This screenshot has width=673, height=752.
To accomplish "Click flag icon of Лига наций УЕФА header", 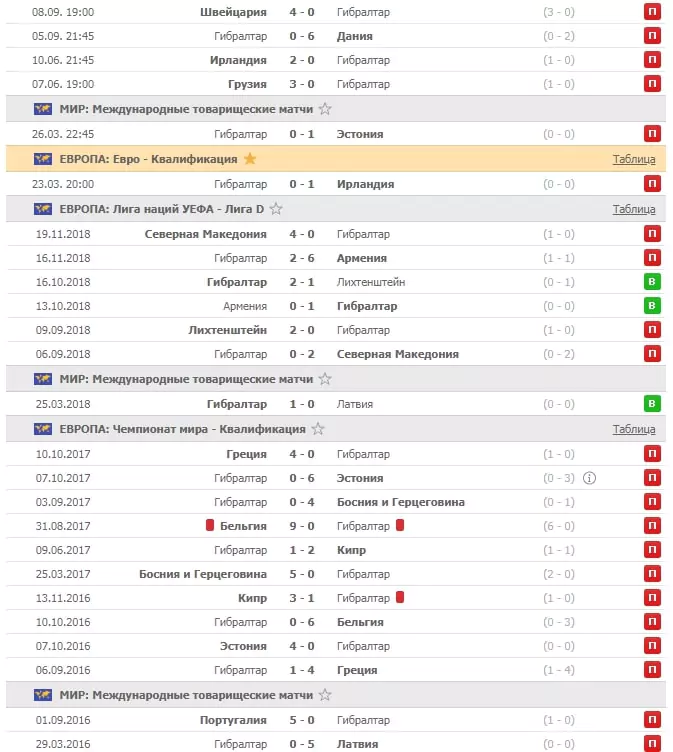I will (x=43, y=209).
